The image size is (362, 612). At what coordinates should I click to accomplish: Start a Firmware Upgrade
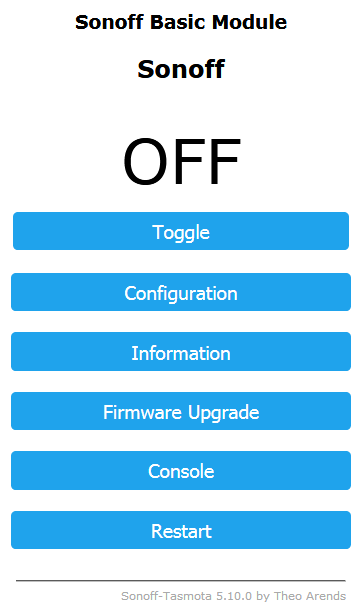181,411
